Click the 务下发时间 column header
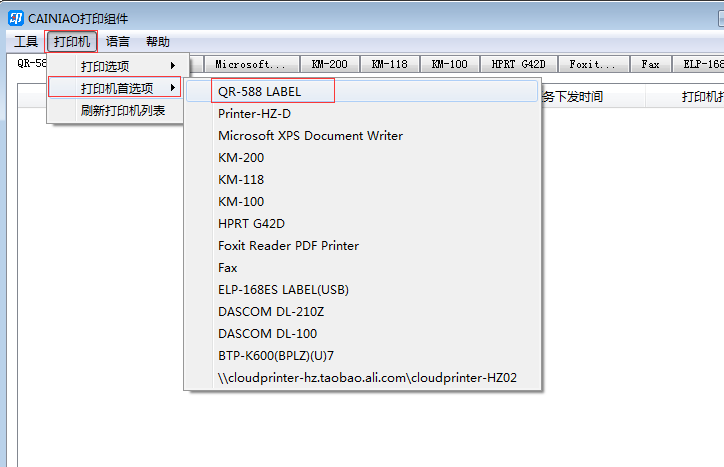 (572, 97)
